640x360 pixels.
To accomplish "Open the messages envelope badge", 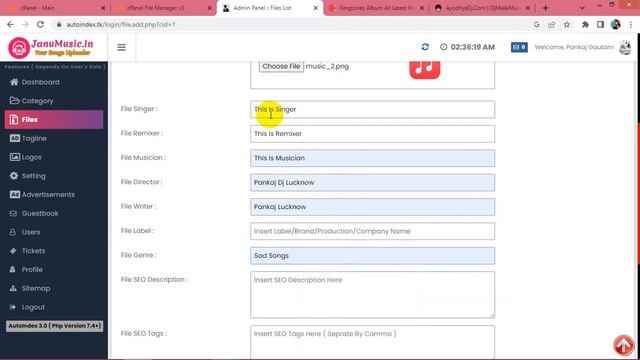I will click(x=519, y=47).
